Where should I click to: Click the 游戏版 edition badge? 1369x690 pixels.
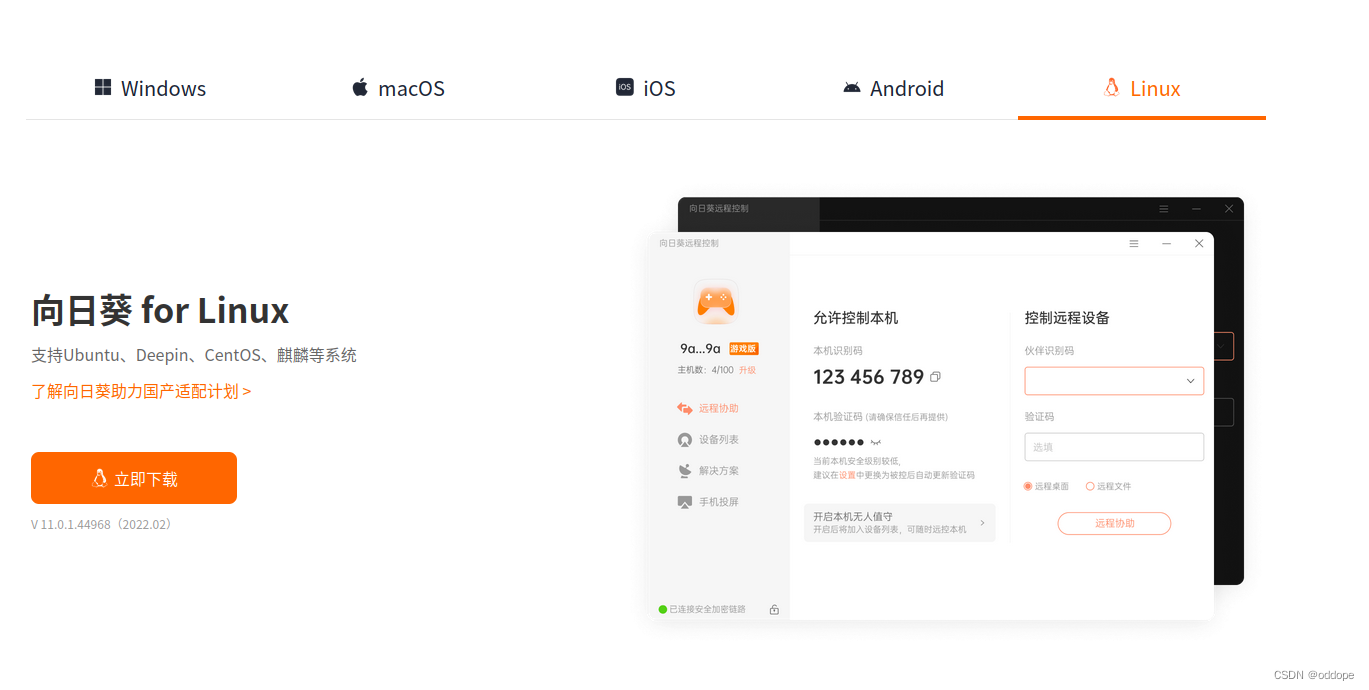click(743, 349)
